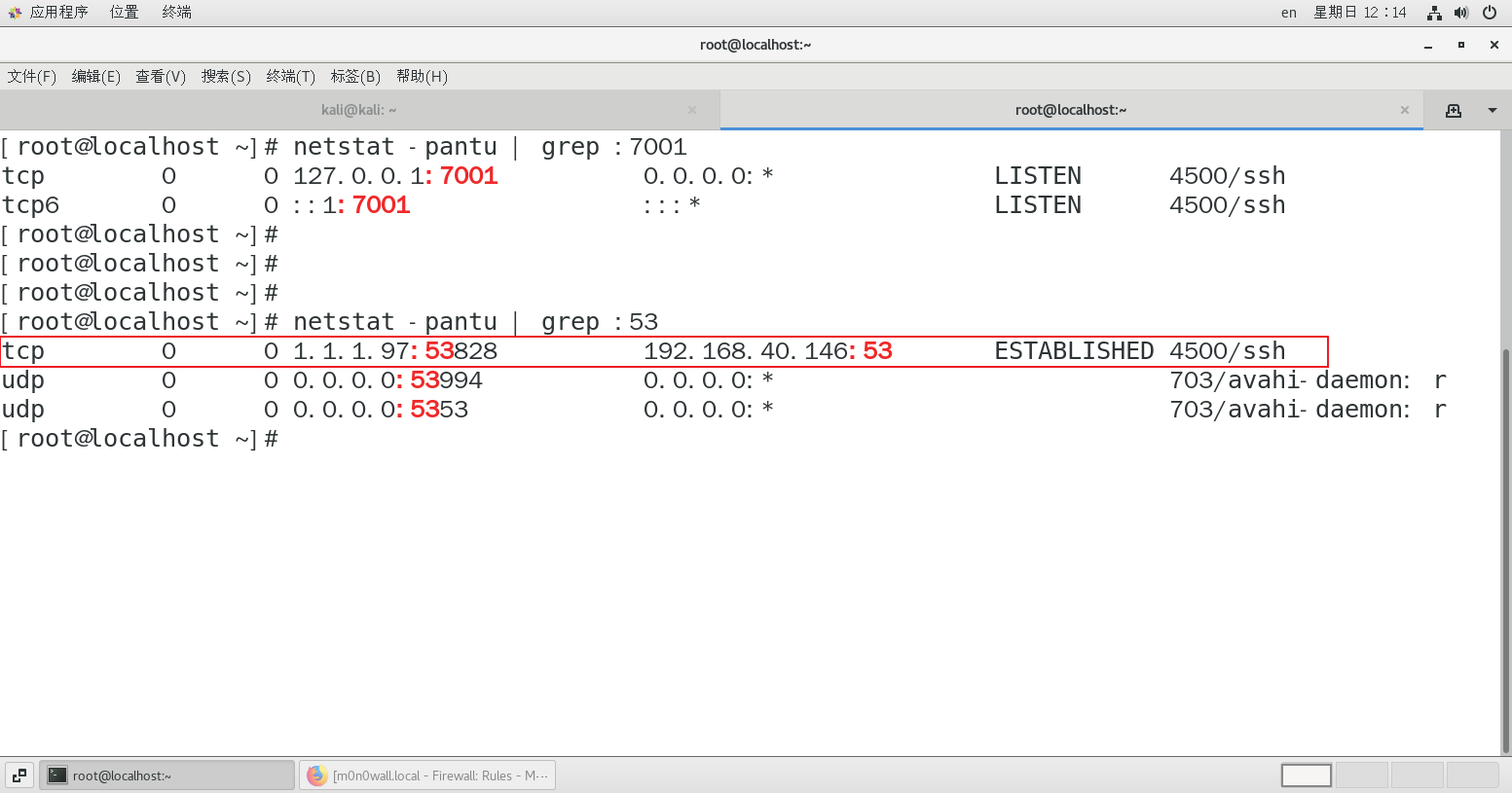Click the volume speaker icon
The image size is (1512, 793).
click(1461, 13)
